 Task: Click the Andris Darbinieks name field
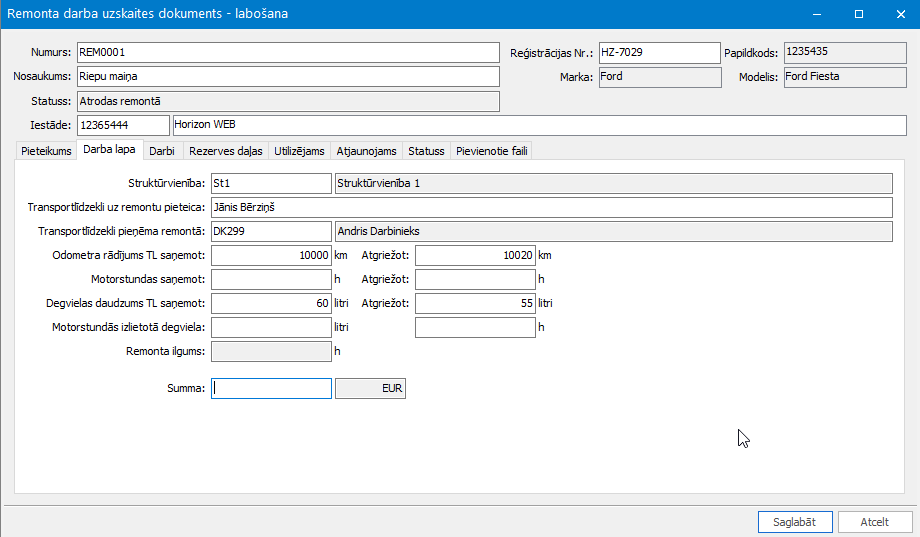click(x=614, y=231)
